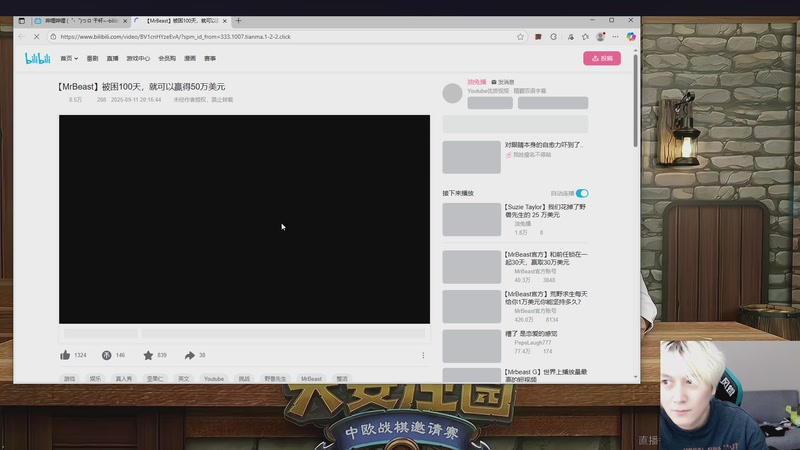
Task: Open 赛事 in the navigation bar
Action: [x=210, y=59]
